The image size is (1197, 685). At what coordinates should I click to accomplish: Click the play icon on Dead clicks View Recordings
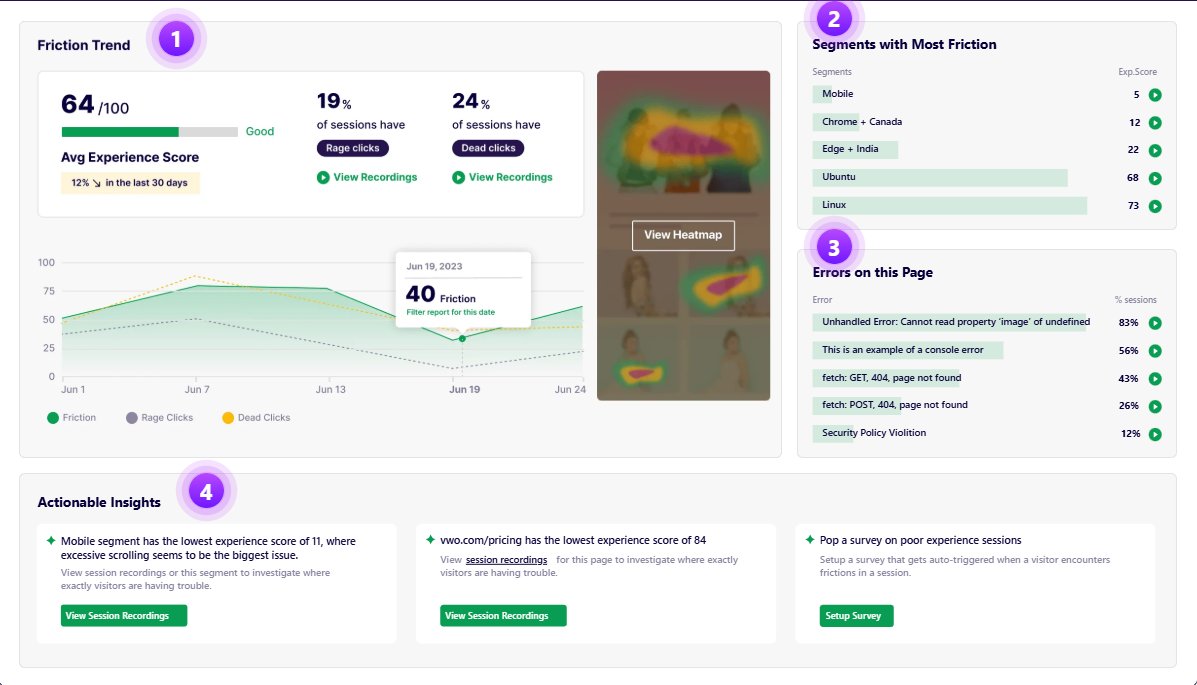tap(460, 177)
